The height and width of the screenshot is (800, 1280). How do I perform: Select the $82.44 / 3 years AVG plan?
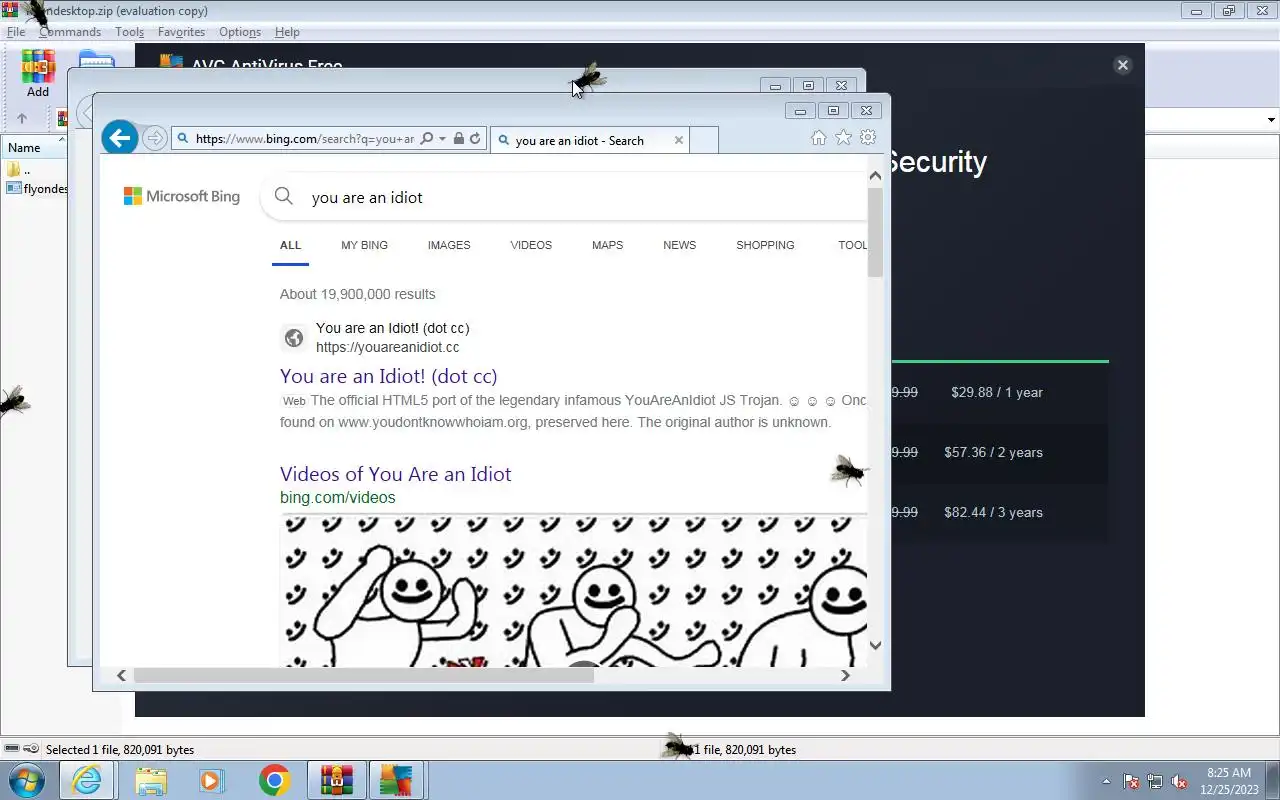coord(993,512)
